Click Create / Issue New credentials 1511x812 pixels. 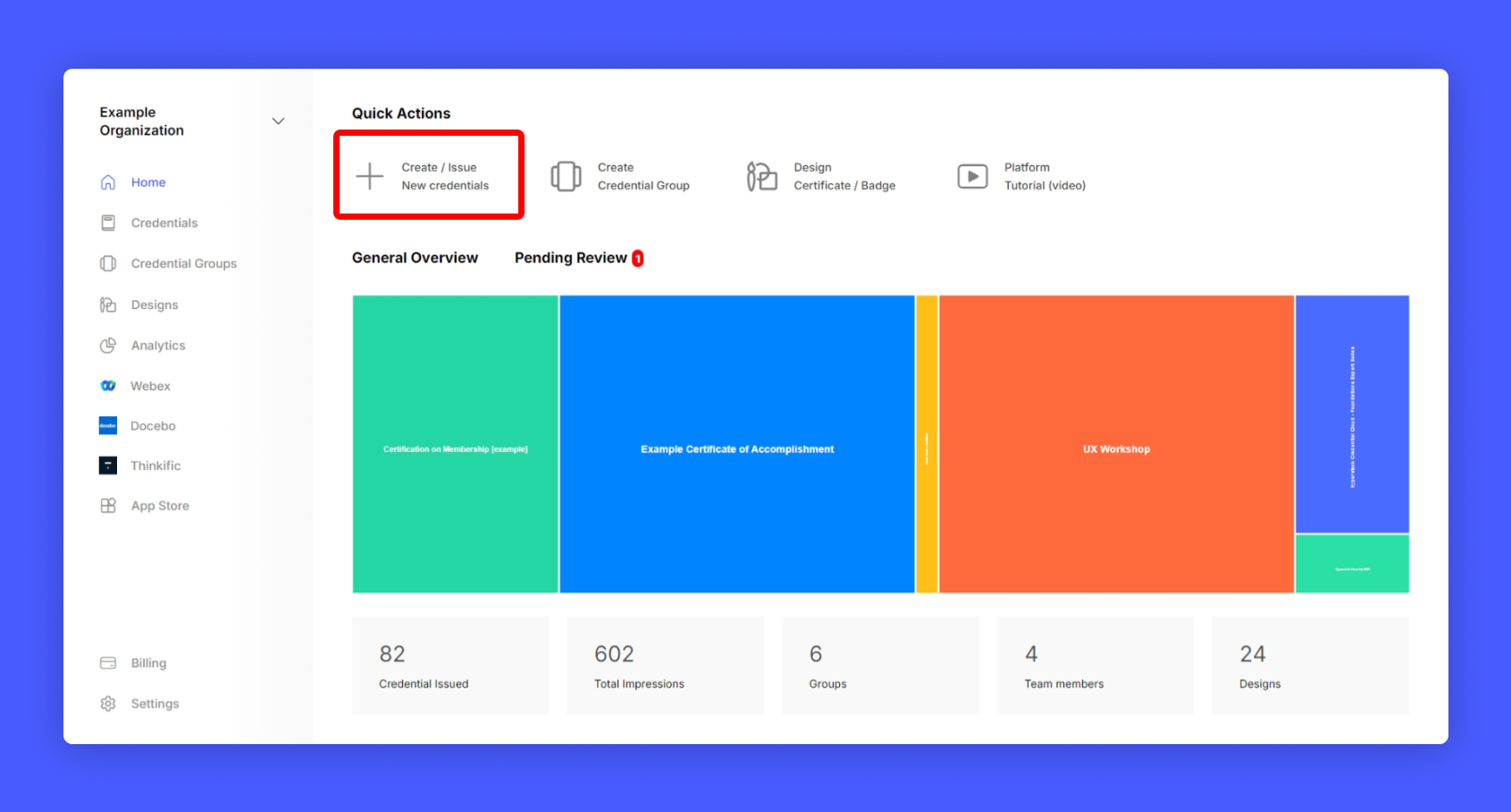point(428,176)
